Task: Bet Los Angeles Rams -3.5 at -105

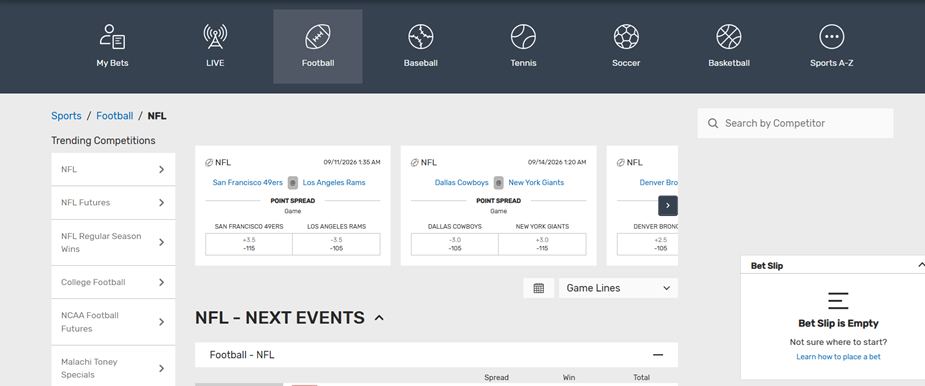Action: coord(336,244)
